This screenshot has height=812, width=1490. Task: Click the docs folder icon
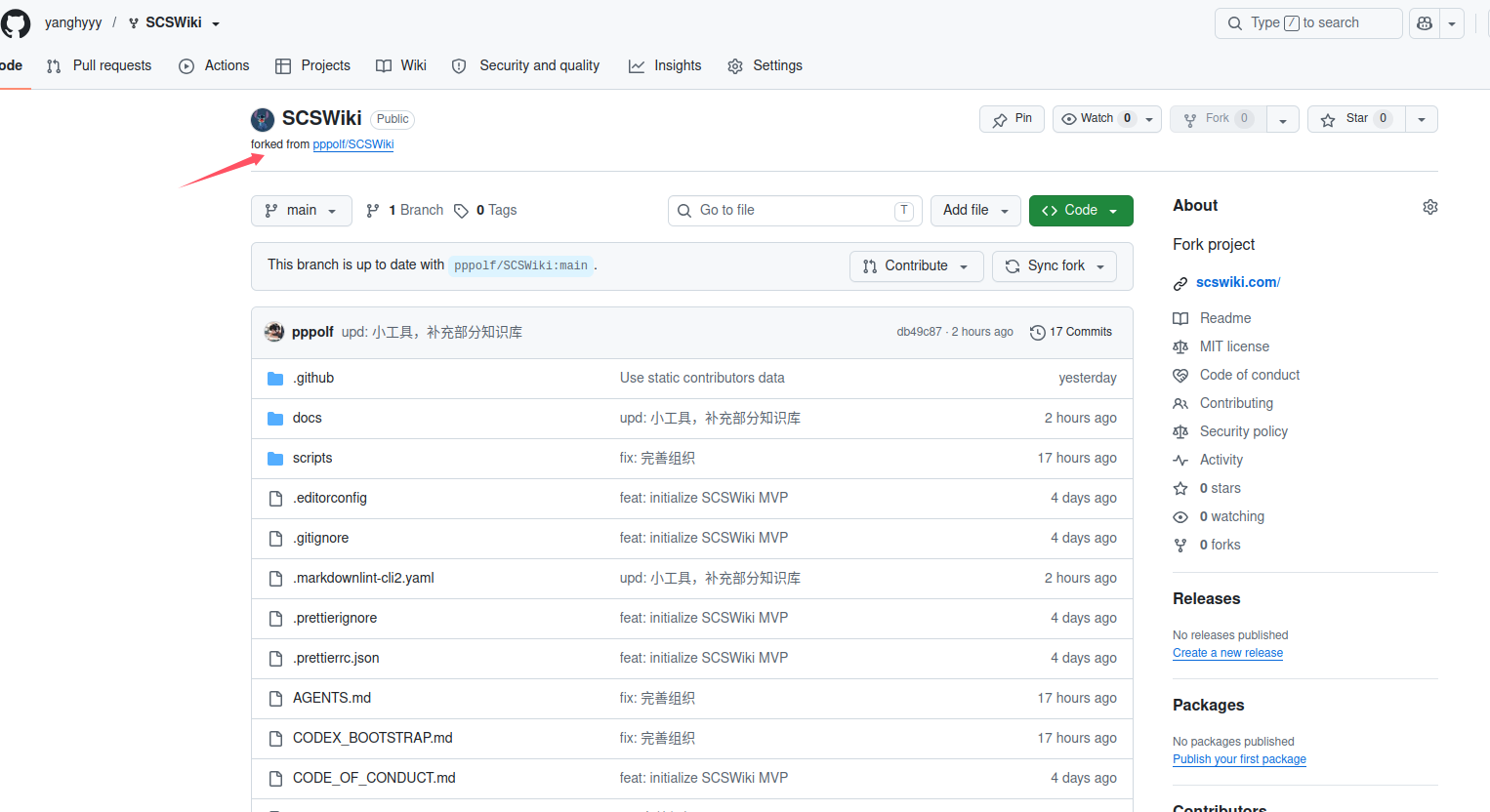275,419
